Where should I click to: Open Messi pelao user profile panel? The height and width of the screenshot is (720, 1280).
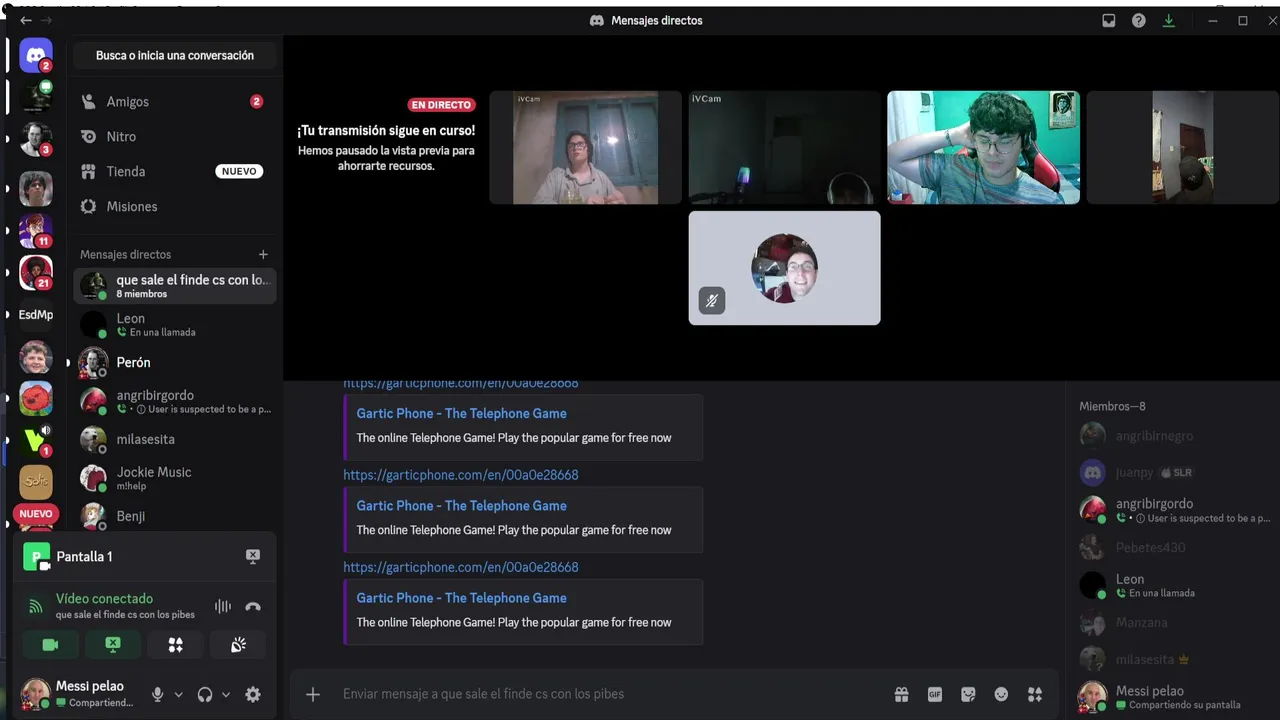coord(78,694)
